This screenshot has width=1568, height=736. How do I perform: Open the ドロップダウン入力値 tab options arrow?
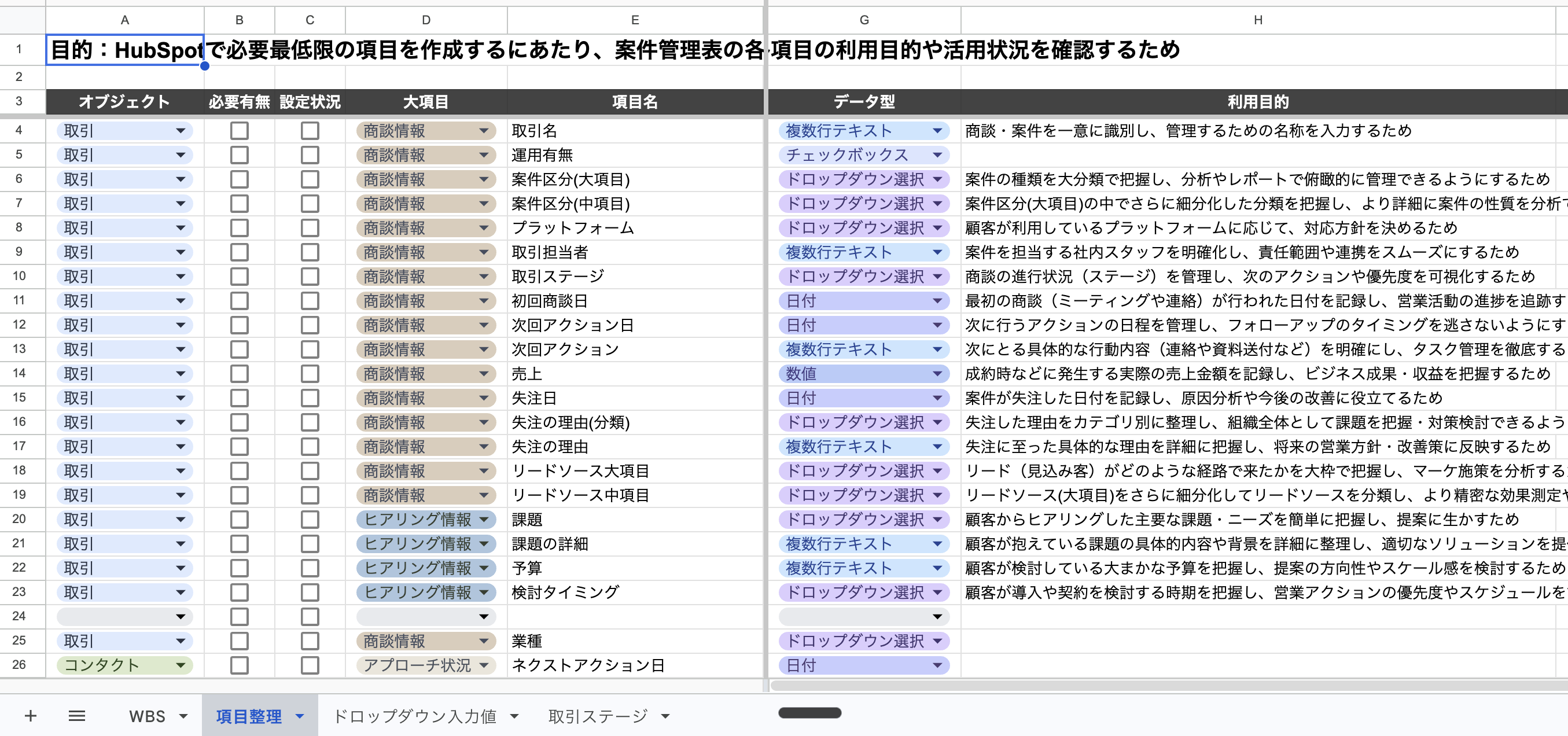pyautogui.click(x=514, y=716)
